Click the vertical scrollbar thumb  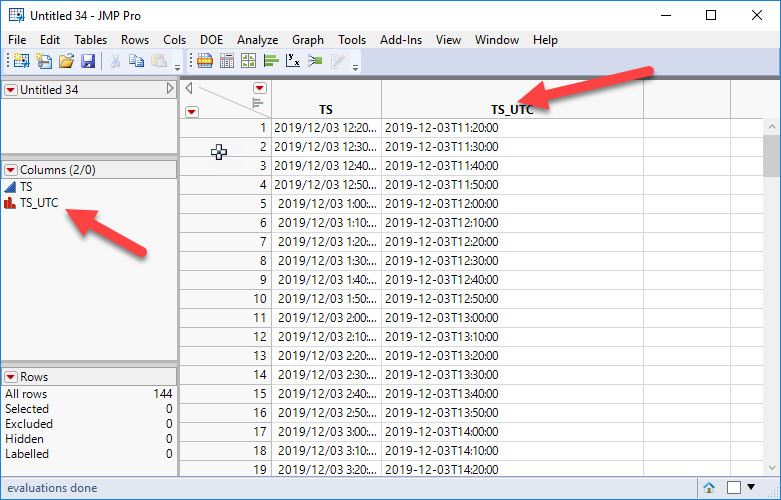coord(772,155)
